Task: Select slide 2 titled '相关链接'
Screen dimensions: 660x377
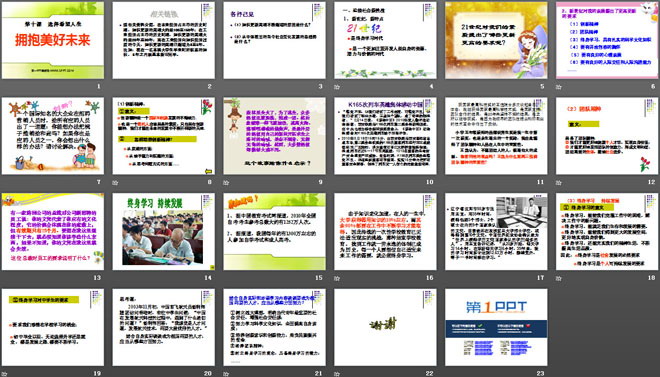Action: coord(164,40)
